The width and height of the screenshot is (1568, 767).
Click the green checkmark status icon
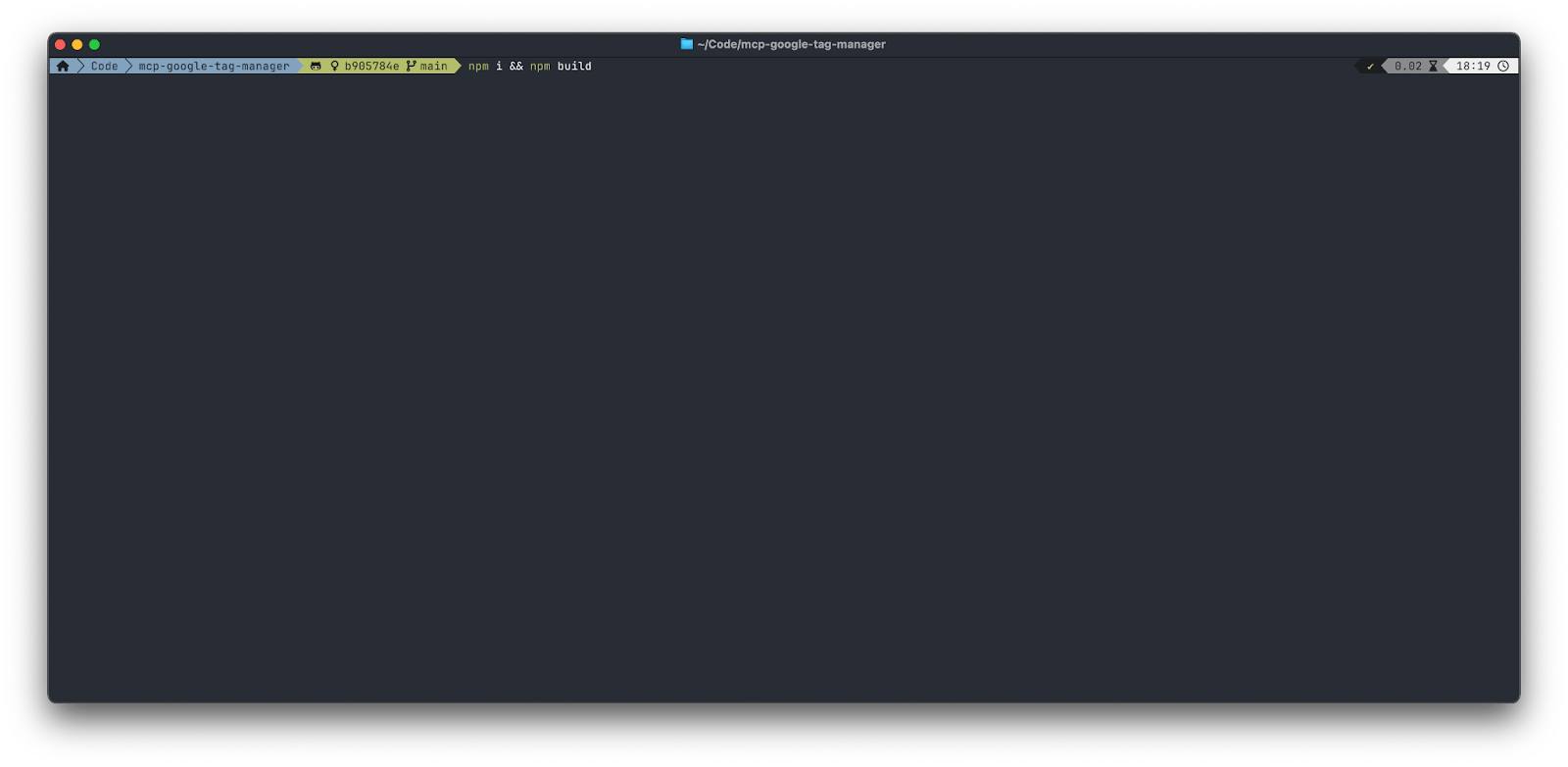tap(1370, 67)
